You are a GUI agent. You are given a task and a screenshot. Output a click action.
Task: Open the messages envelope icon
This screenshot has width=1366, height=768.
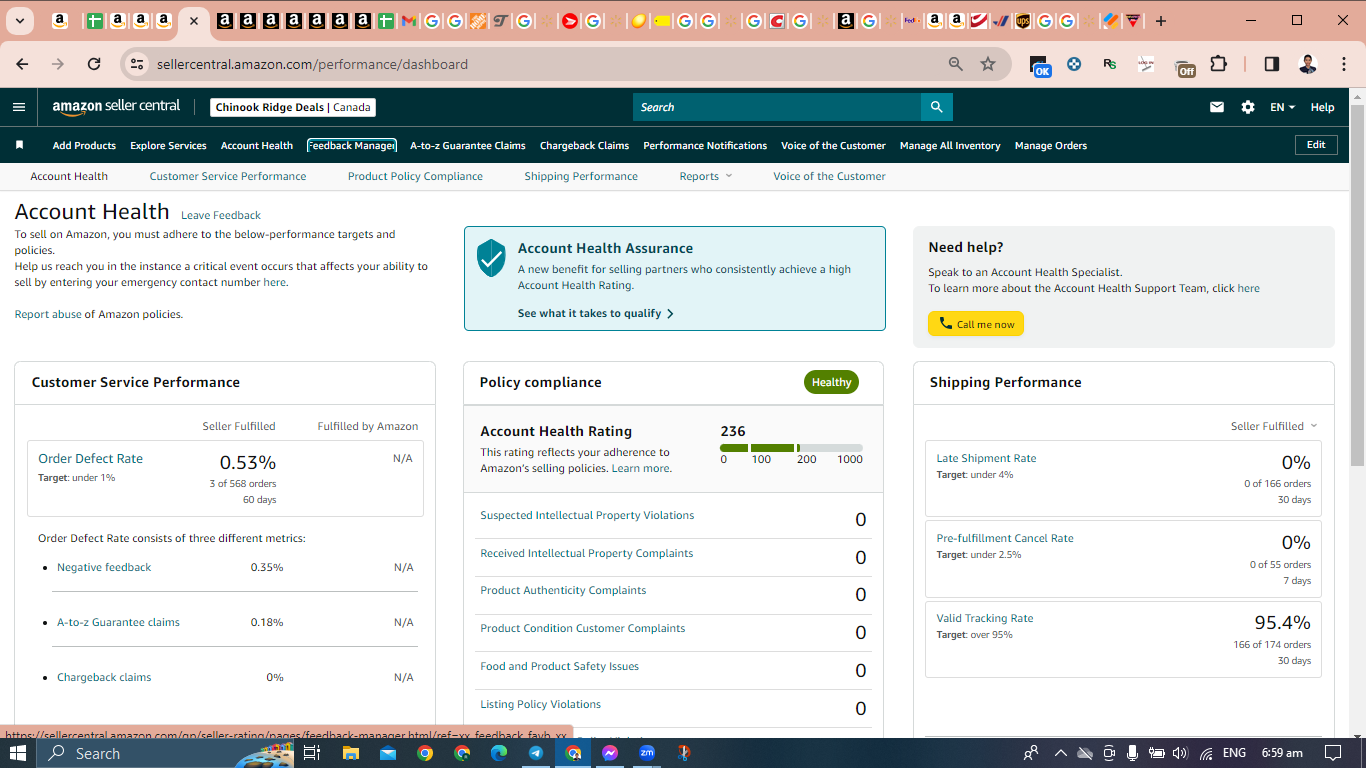click(x=1217, y=107)
